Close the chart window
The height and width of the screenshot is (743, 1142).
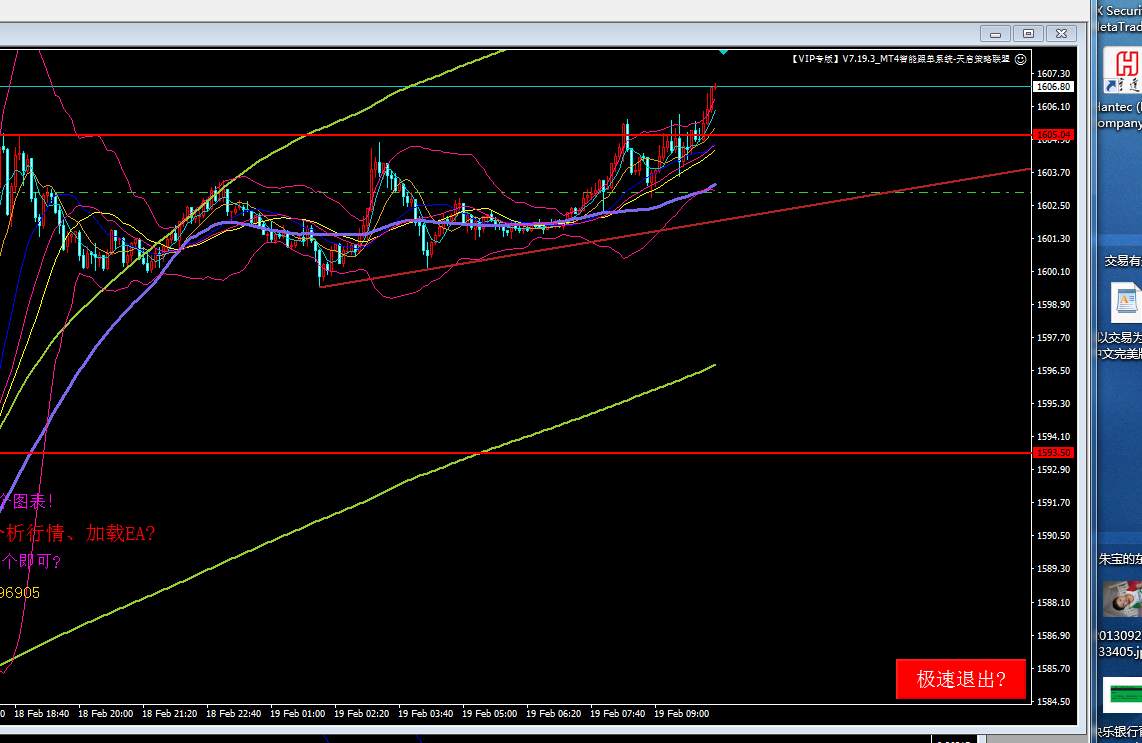[1061, 34]
